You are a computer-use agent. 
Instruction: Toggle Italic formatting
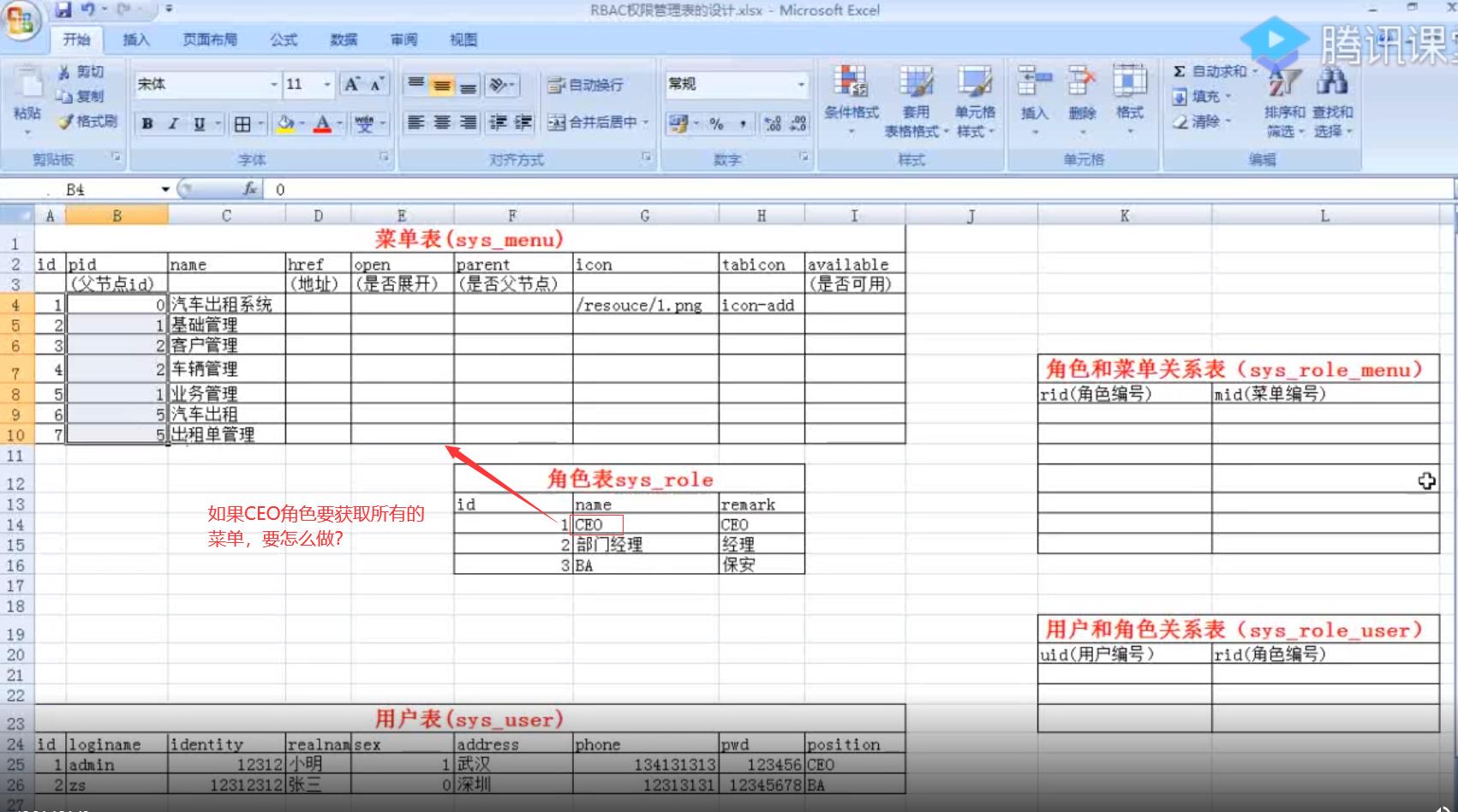click(173, 123)
